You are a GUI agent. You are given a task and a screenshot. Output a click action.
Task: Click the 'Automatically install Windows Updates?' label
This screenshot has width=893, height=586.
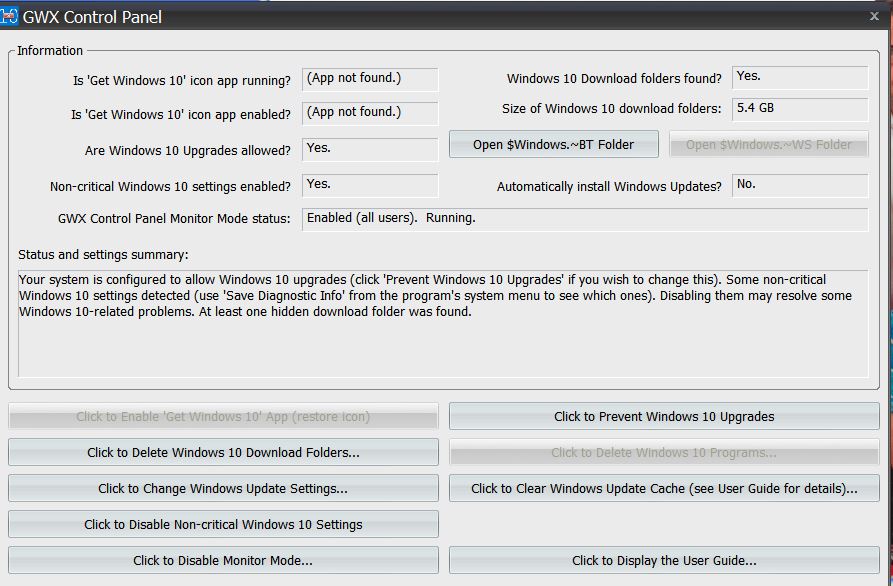(x=609, y=187)
